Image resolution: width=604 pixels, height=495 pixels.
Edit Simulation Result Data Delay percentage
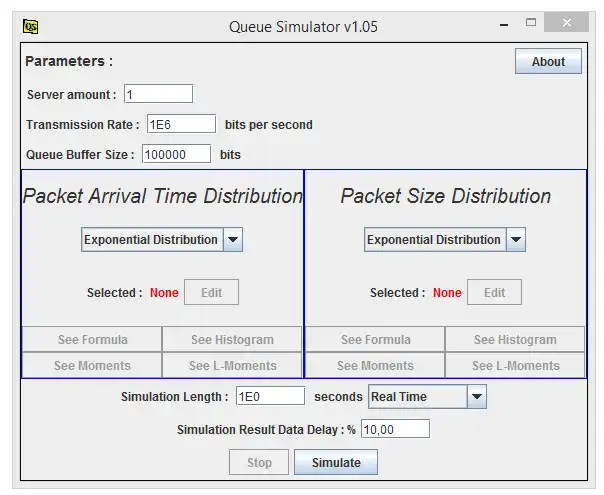click(x=395, y=429)
